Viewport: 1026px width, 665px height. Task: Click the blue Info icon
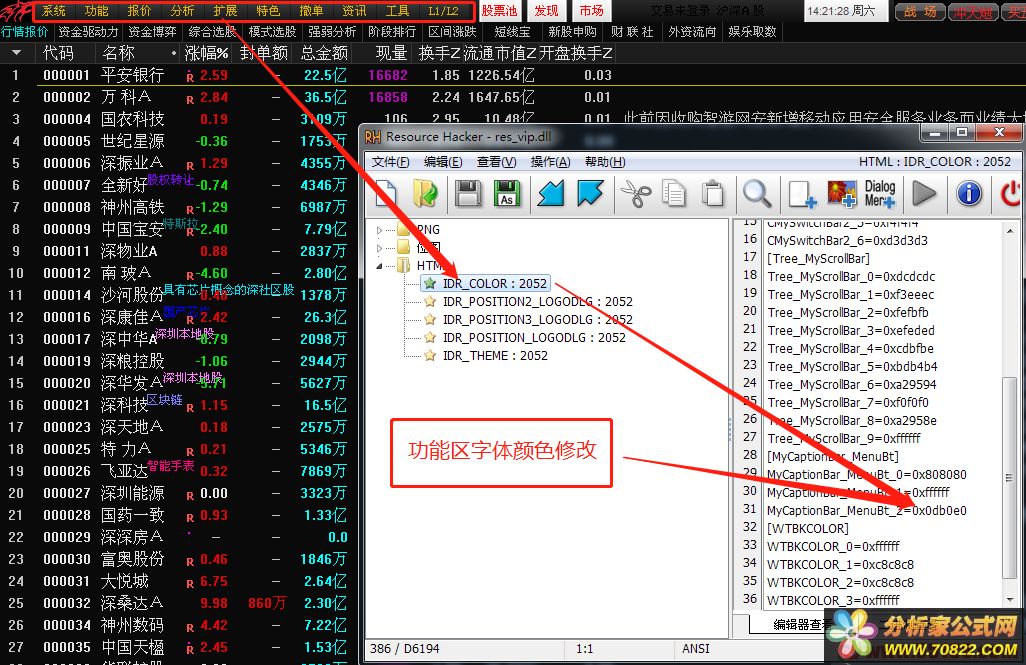click(x=969, y=194)
